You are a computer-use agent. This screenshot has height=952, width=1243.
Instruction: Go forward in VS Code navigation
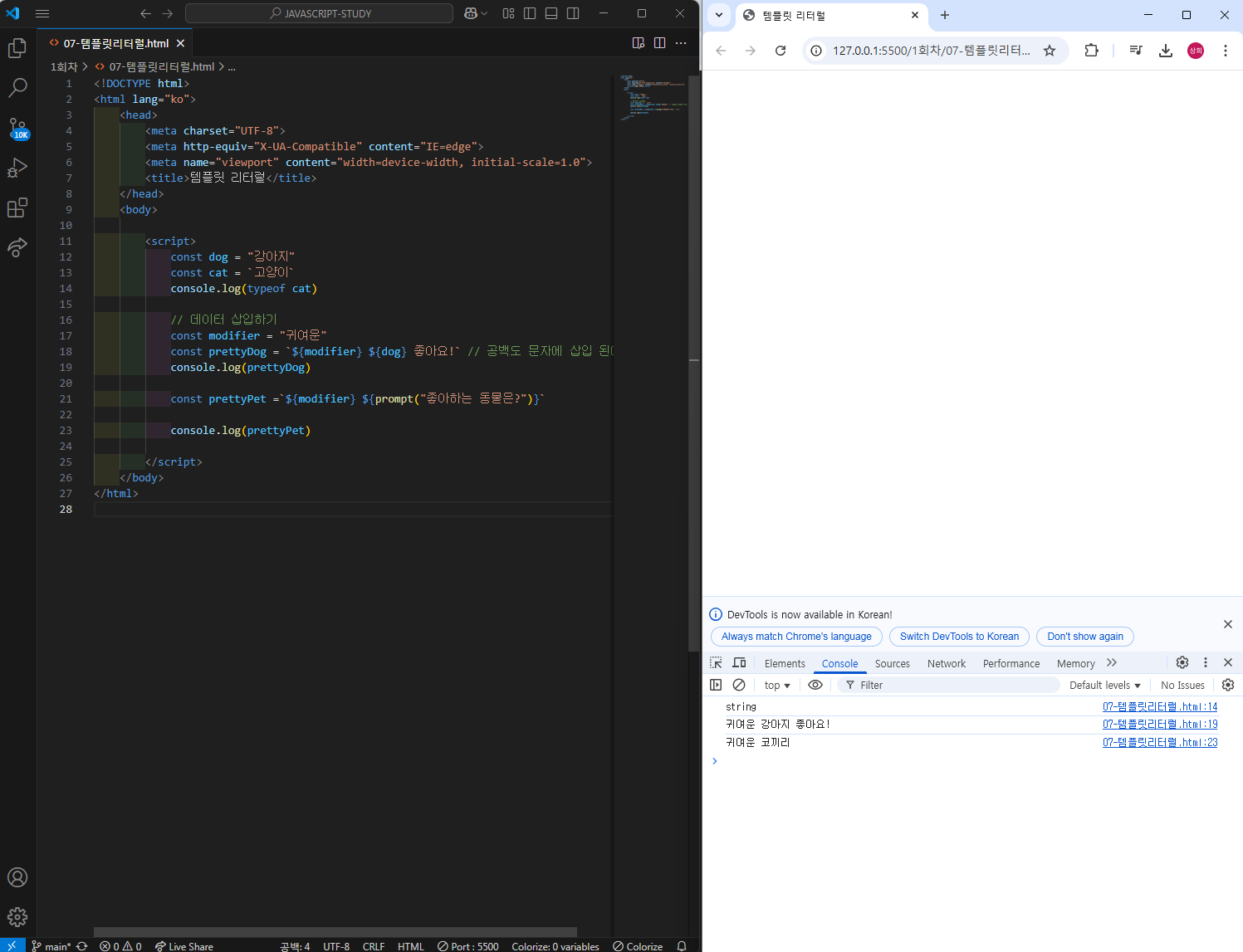[x=168, y=13]
